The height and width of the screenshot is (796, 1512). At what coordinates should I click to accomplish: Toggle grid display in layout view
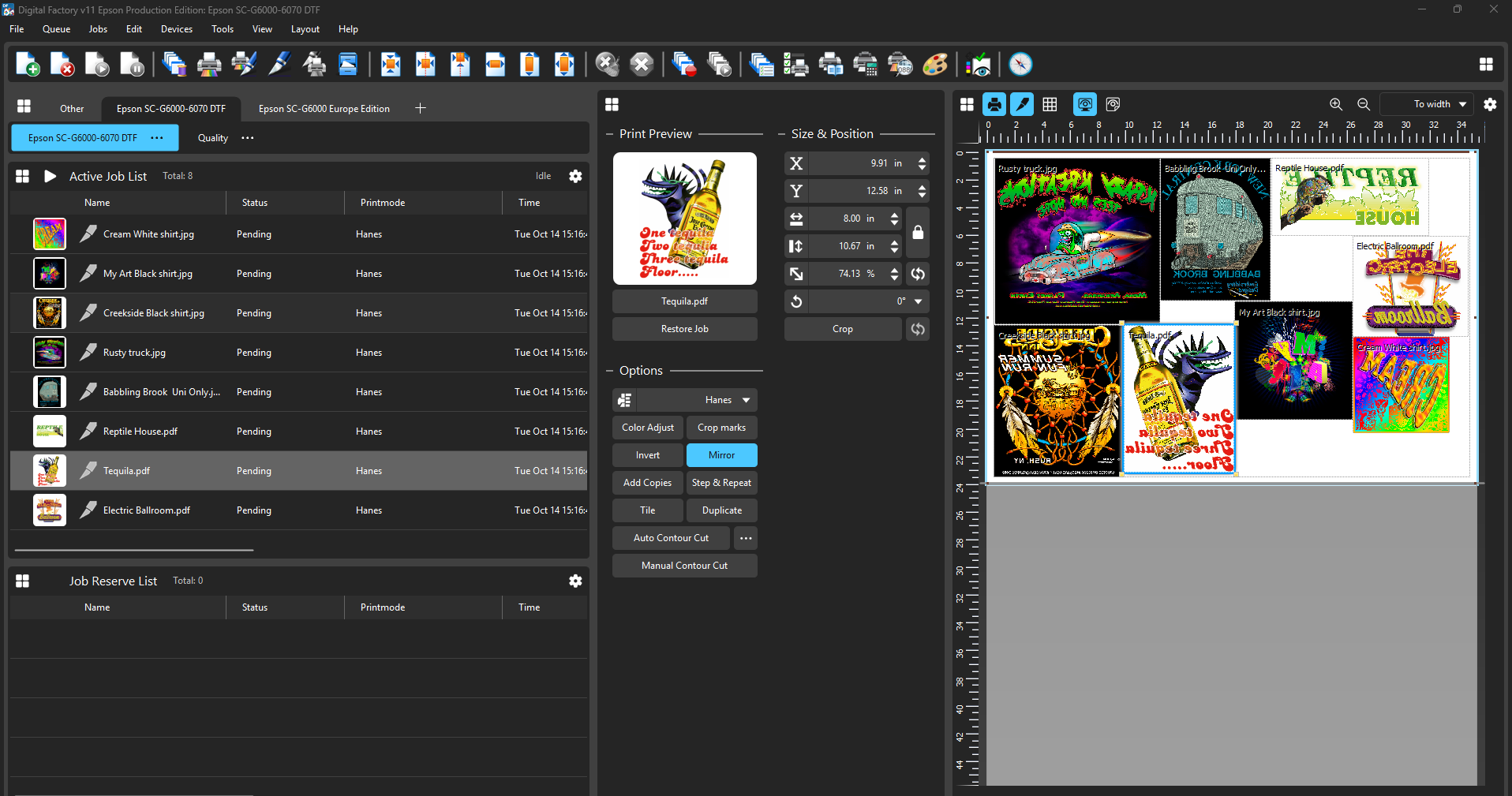(x=1050, y=104)
